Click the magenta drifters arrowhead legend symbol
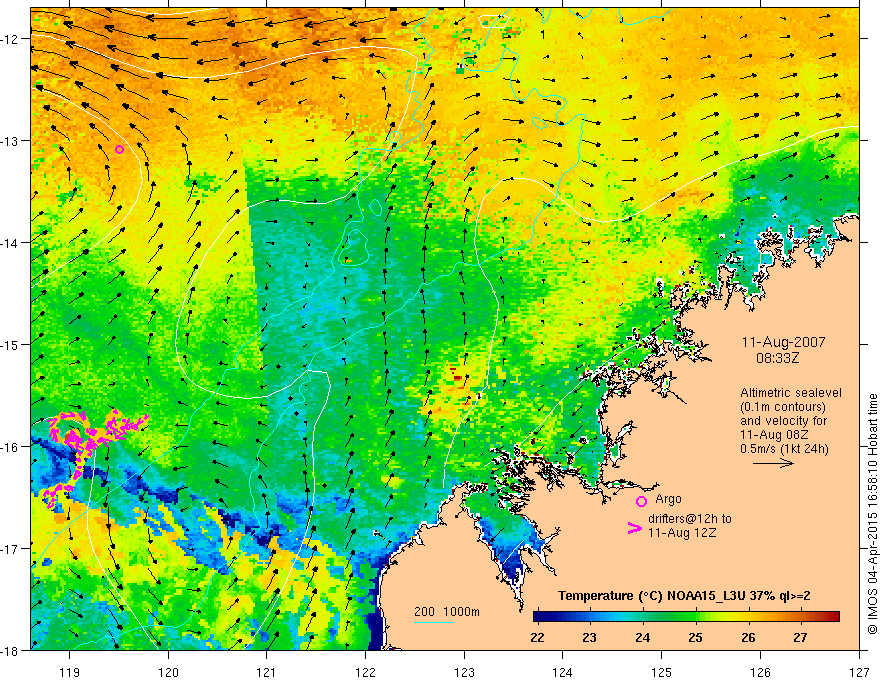This screenshot has width=880, height=680. (x=635, y=527)
